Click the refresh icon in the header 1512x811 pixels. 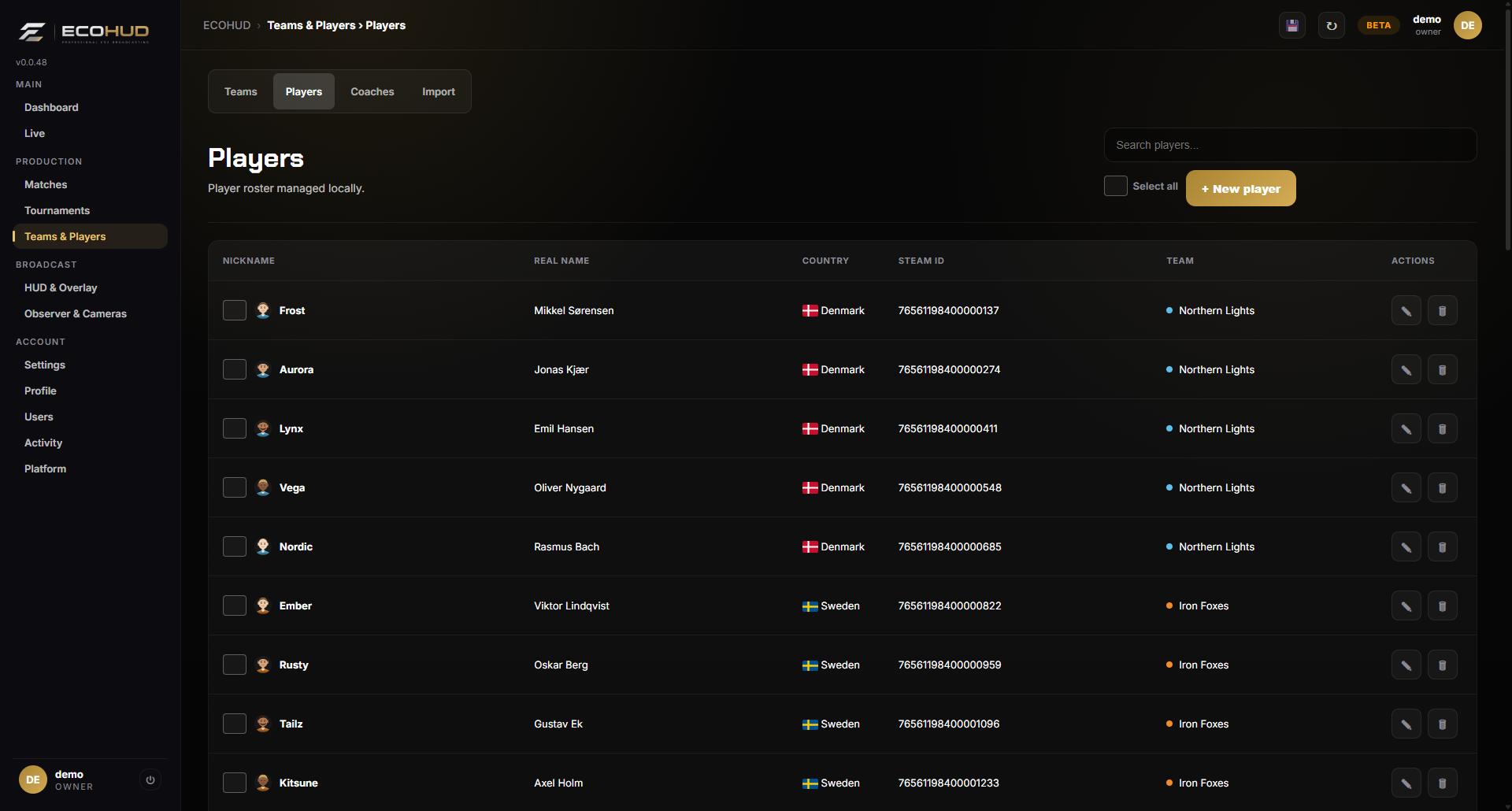pos(1332,25)
